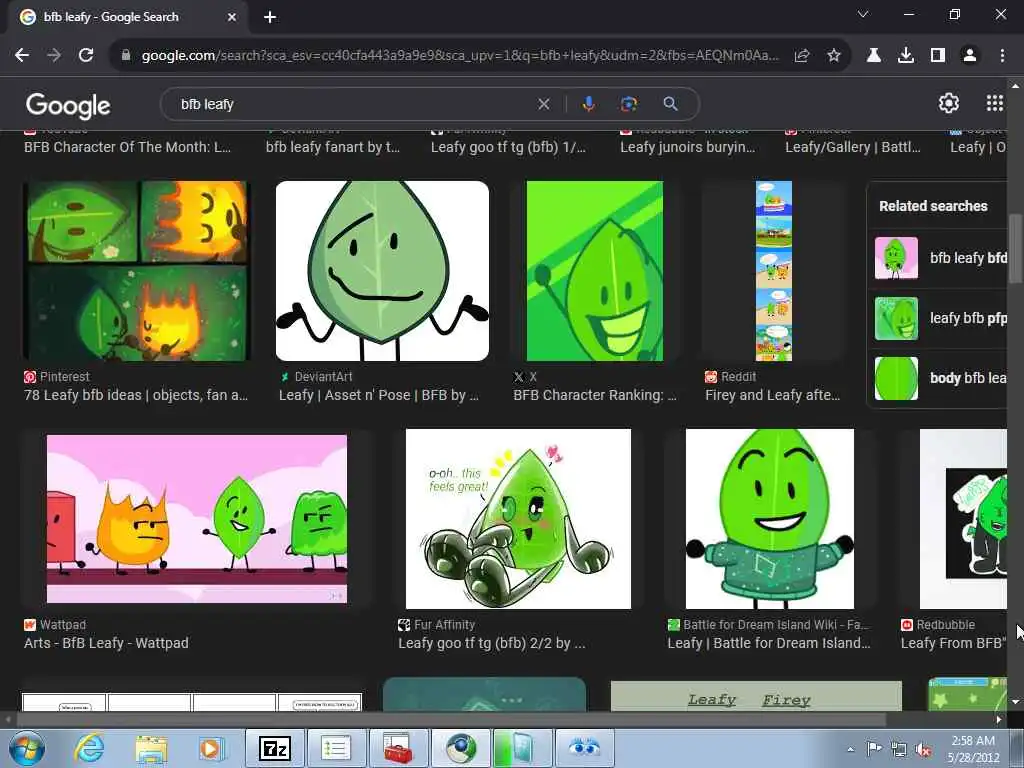The image size is (1024, 768).
Task: Show hidden system tray icons
Action: coord(850,750)
